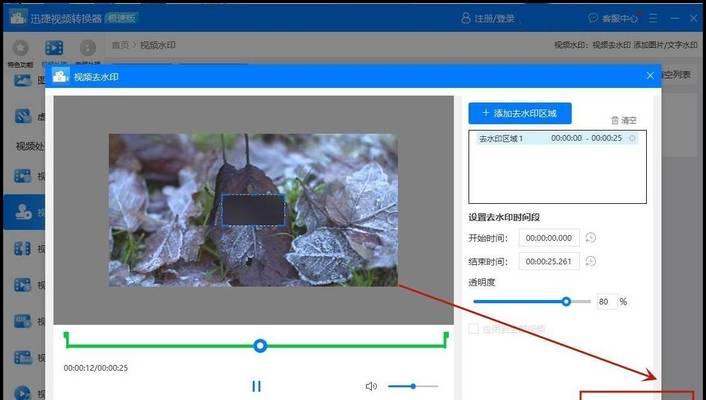Click the transparency percent field showing 80

[x=606, y=301]
